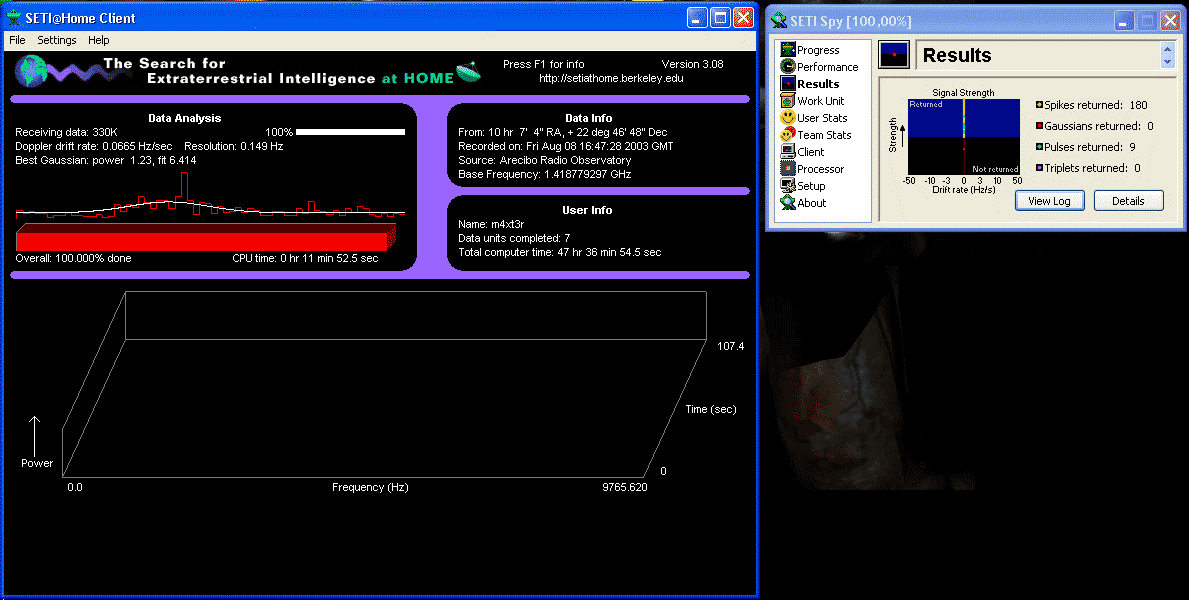Open the Help menu
Image resolution: width=1189 pixels, height=600 pixels.
(99, 40)
